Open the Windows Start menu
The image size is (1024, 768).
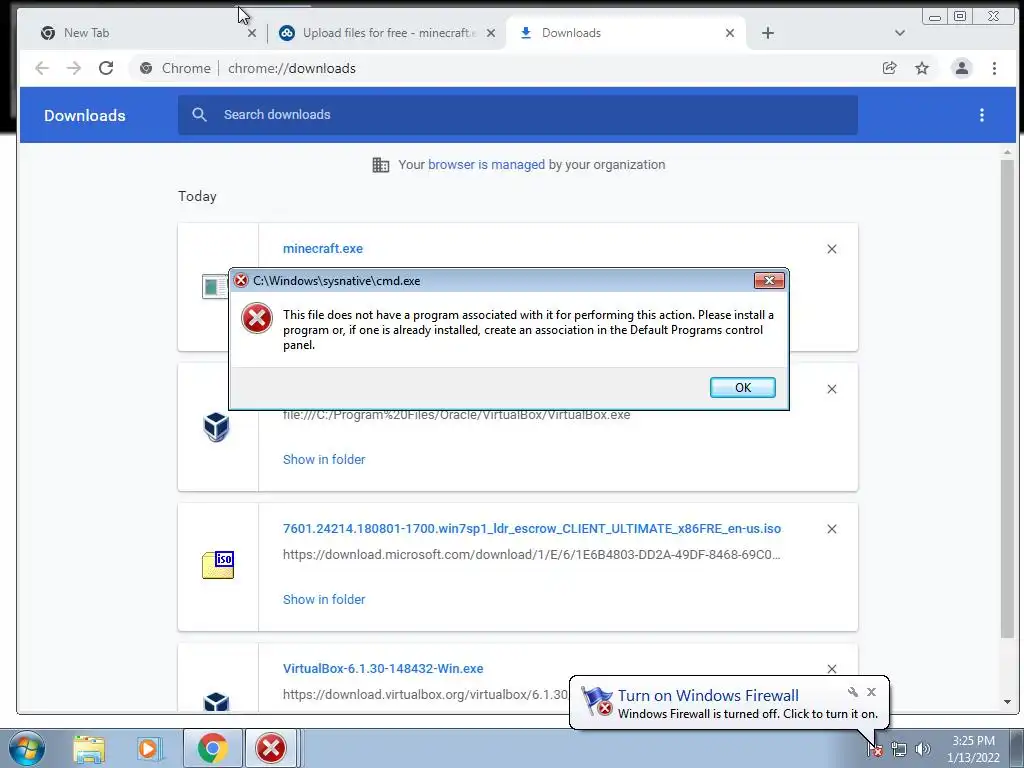pos(25,748)
